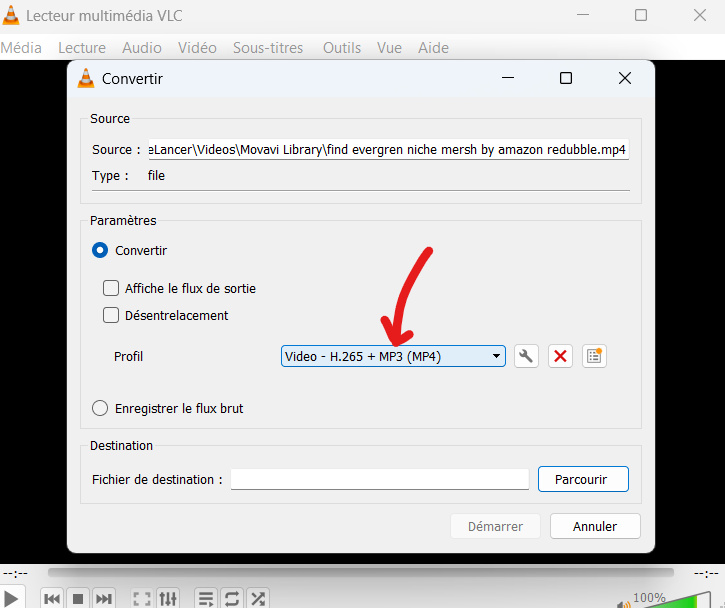Go to previous media track

(52, 599)
